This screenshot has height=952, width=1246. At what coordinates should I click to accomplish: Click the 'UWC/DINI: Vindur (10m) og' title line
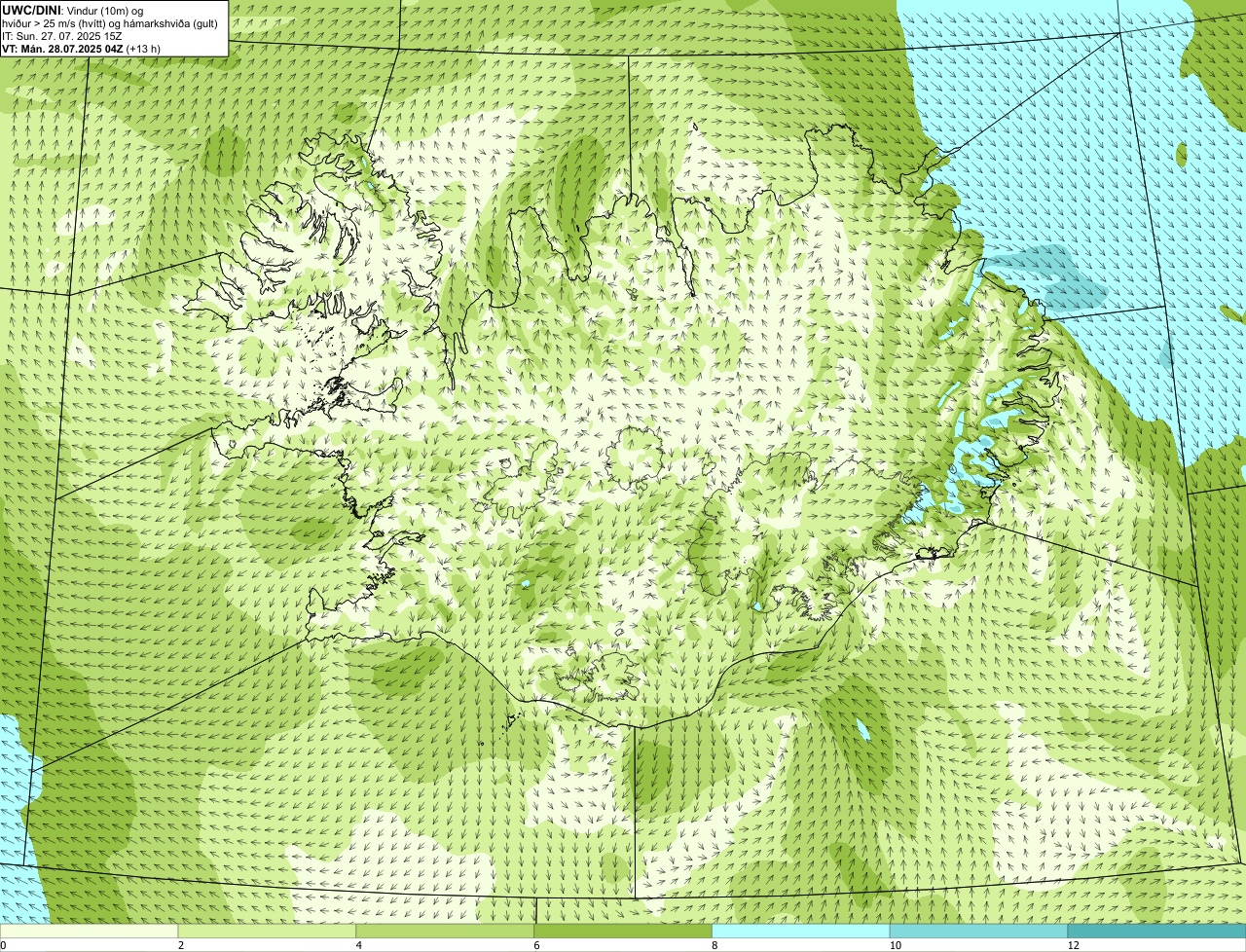tap(73, 10)
